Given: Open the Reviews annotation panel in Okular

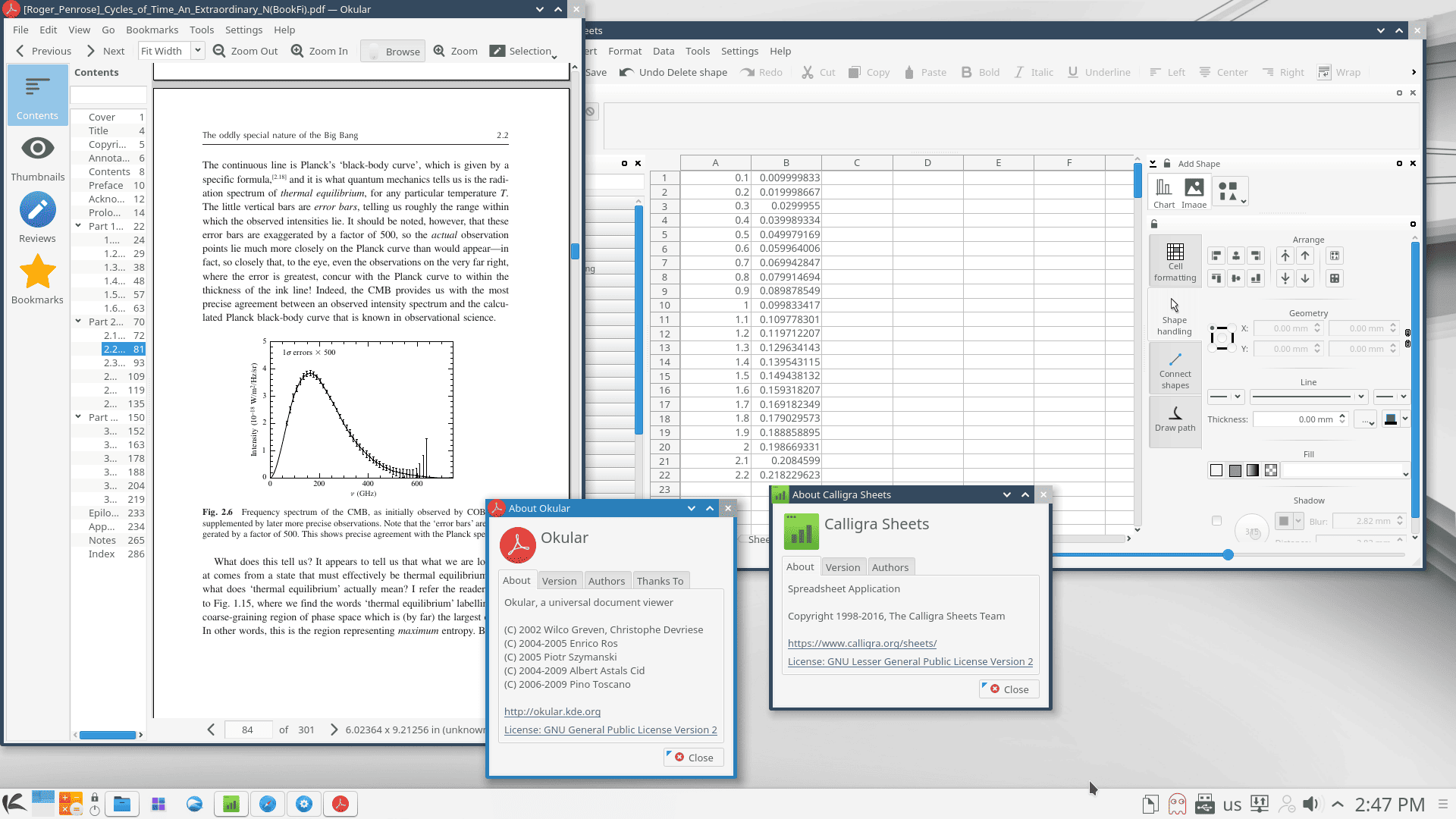Looking at the screenshot, I should pyautogui.click(x=37, y=218).
